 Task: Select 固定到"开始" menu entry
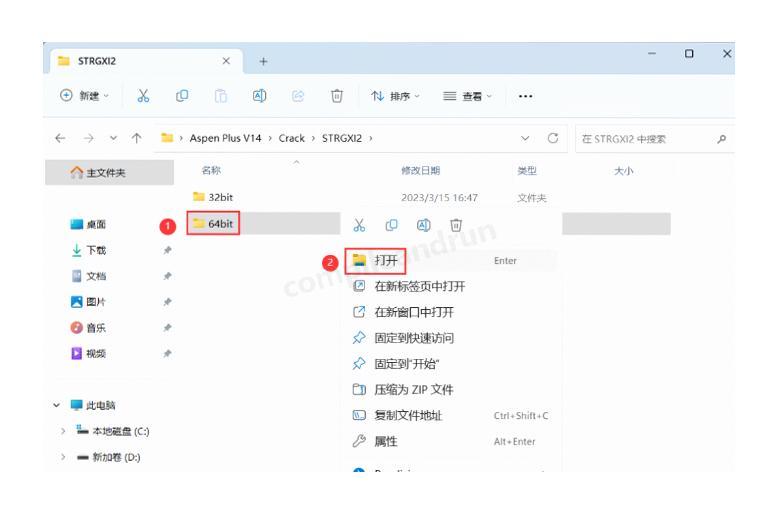coord(452,364)
